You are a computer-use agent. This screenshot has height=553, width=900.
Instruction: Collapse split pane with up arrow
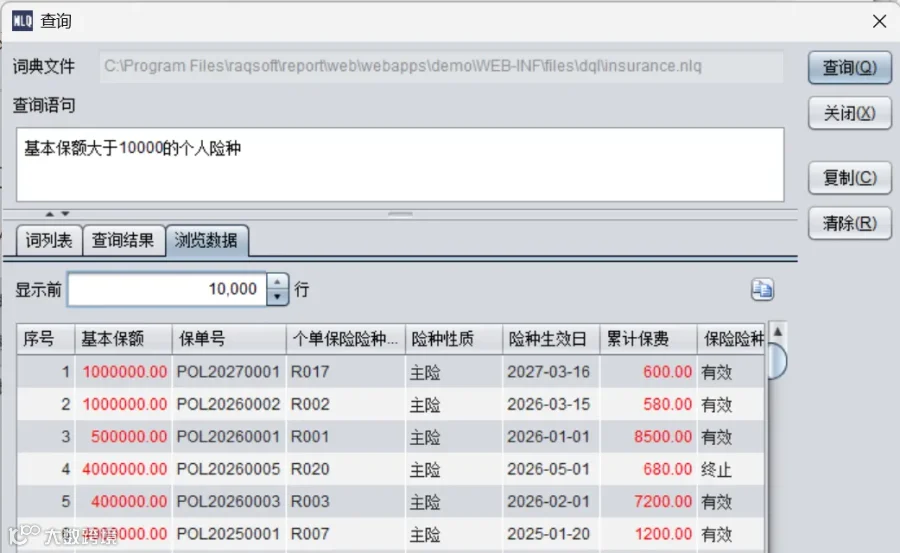coord(50,214)
